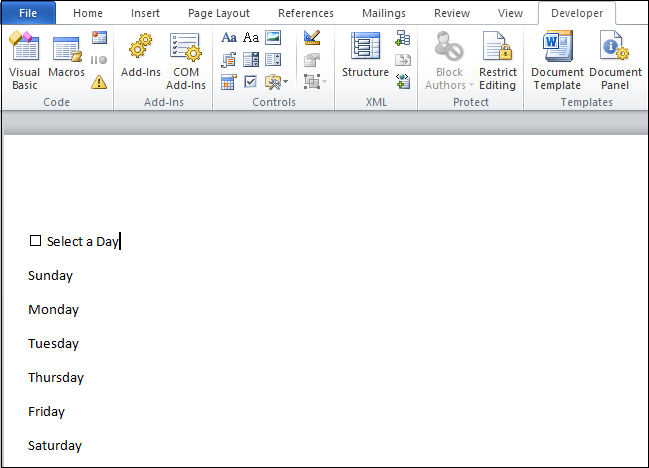The width and height of the screenshot is (649, 468).
Task: Insert a Check Box content control
Action: pyautogui.click(x=250, y=82)
